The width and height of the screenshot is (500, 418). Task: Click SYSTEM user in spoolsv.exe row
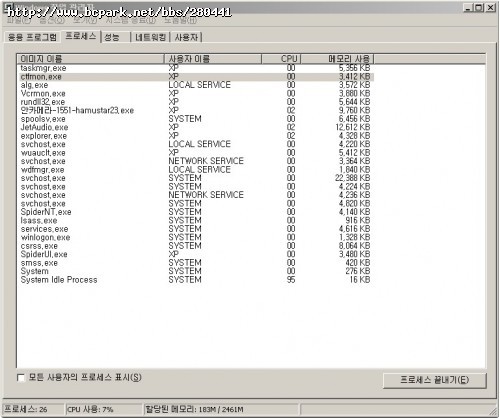point(185,119)
